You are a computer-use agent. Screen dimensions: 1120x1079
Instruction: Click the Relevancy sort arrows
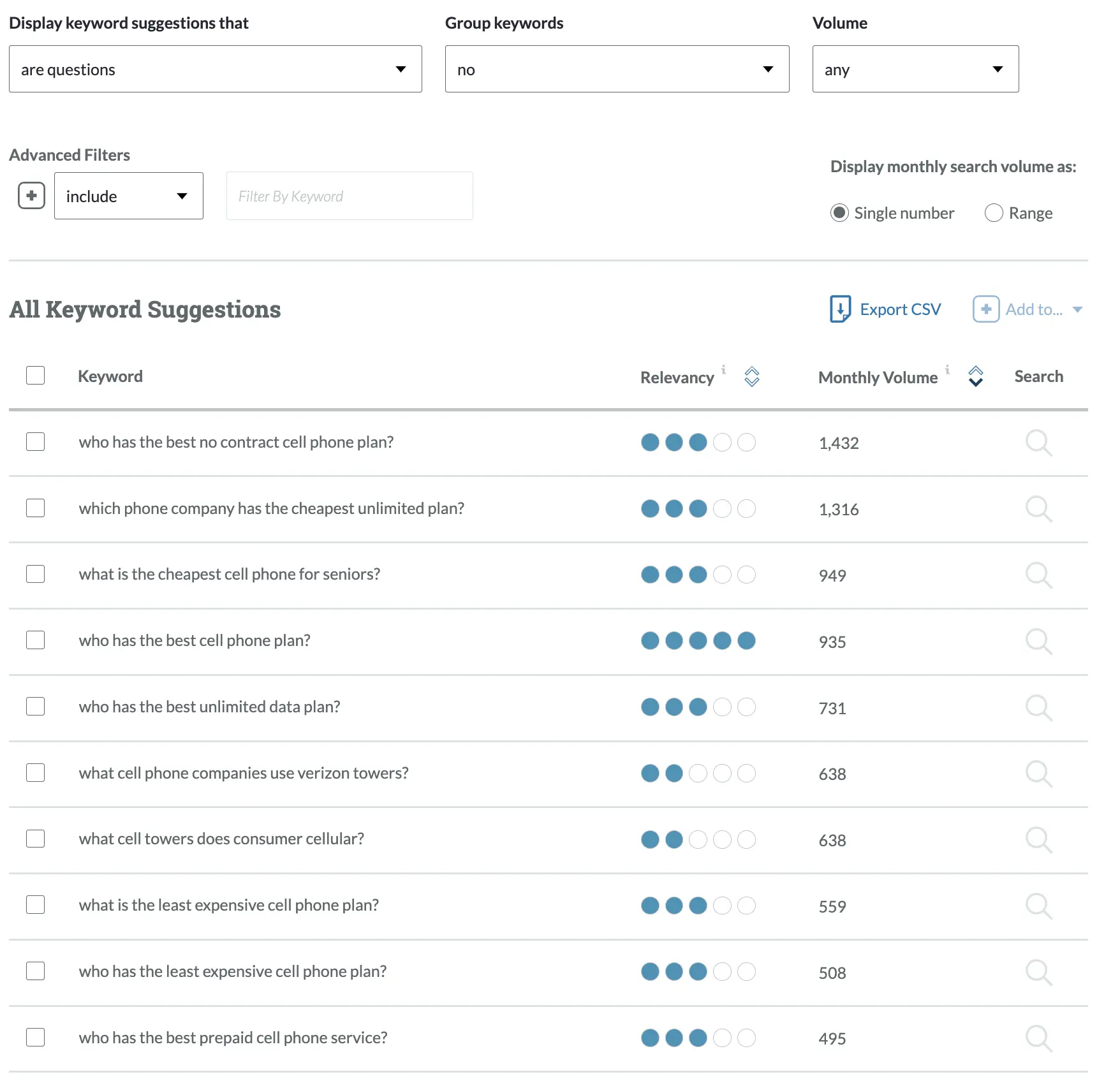pos(751,377)
